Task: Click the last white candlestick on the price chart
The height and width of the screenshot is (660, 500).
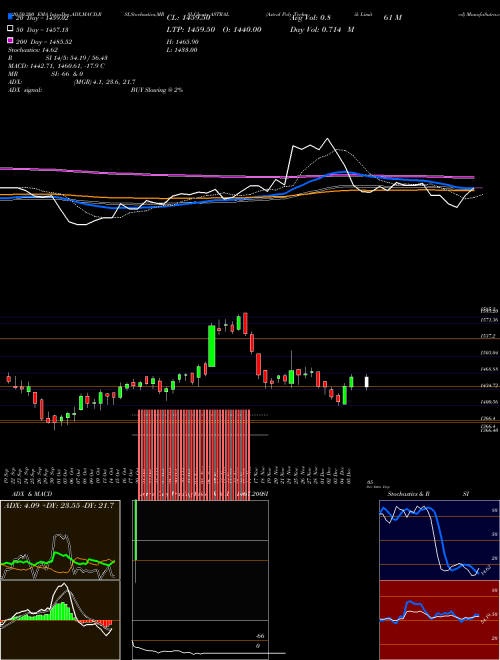Action: pyautogui.click(x=367, y=382)
